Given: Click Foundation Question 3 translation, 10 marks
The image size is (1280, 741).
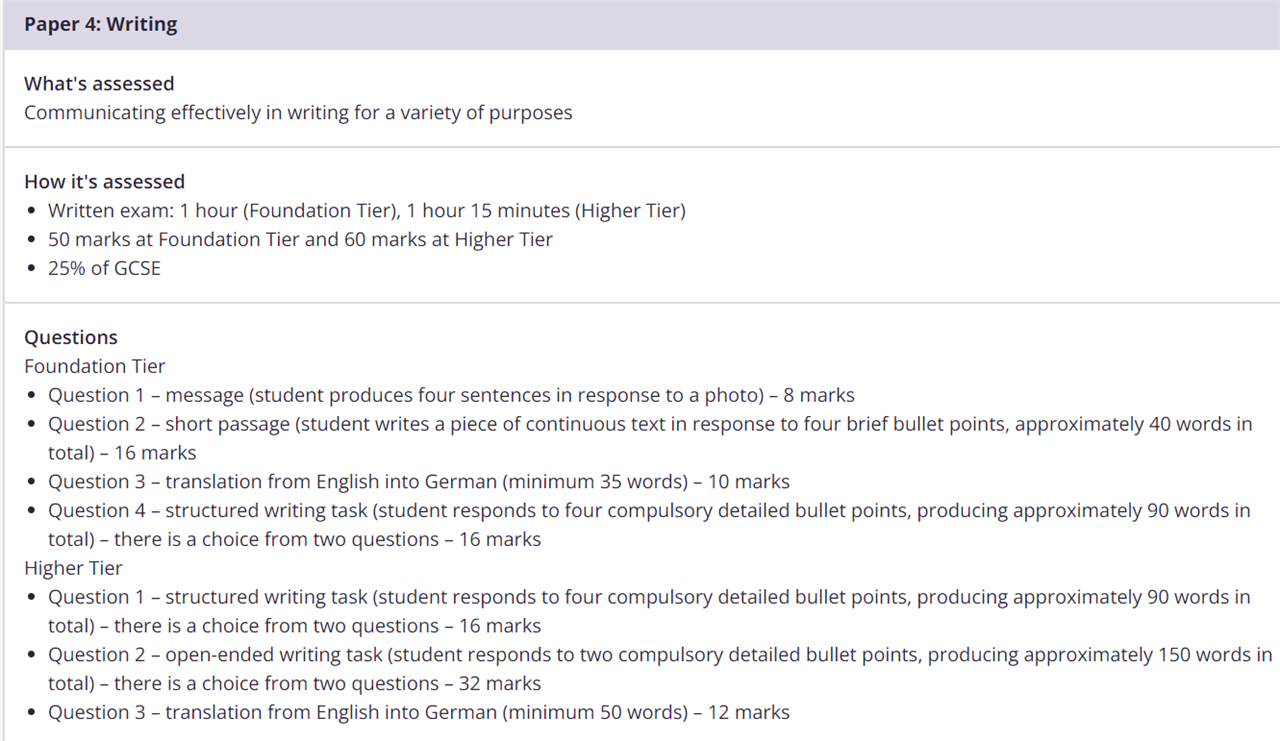Looking at the screenshot, I should [419, 482].
